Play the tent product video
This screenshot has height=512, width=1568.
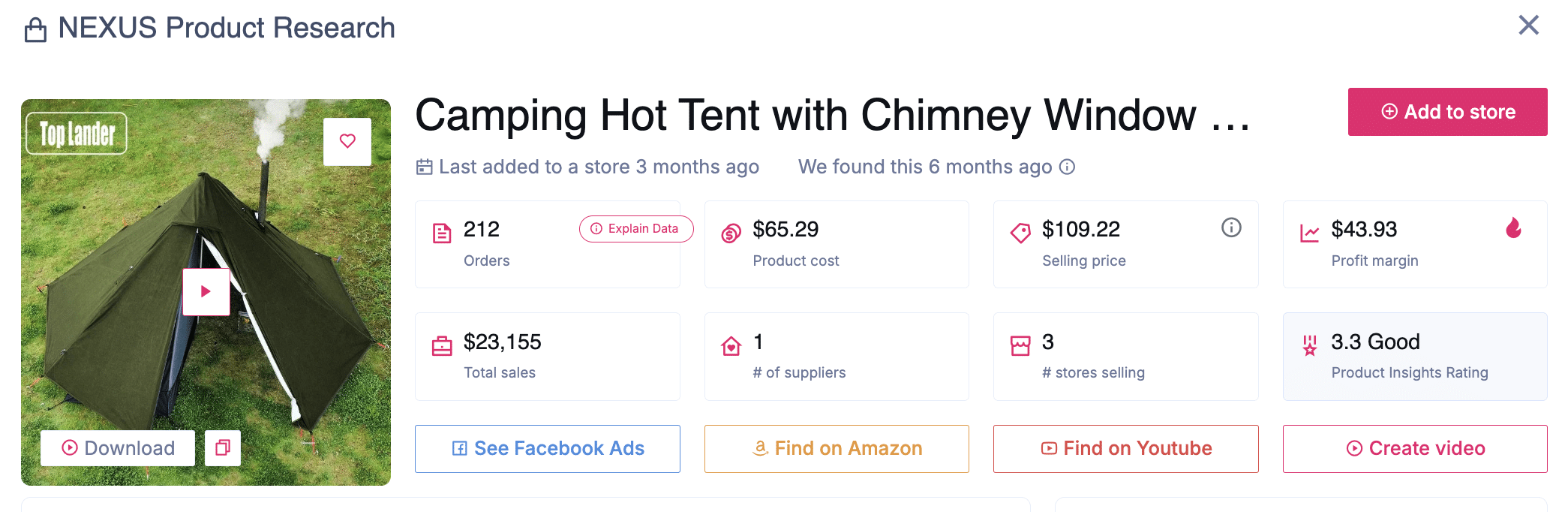point(206,291)
